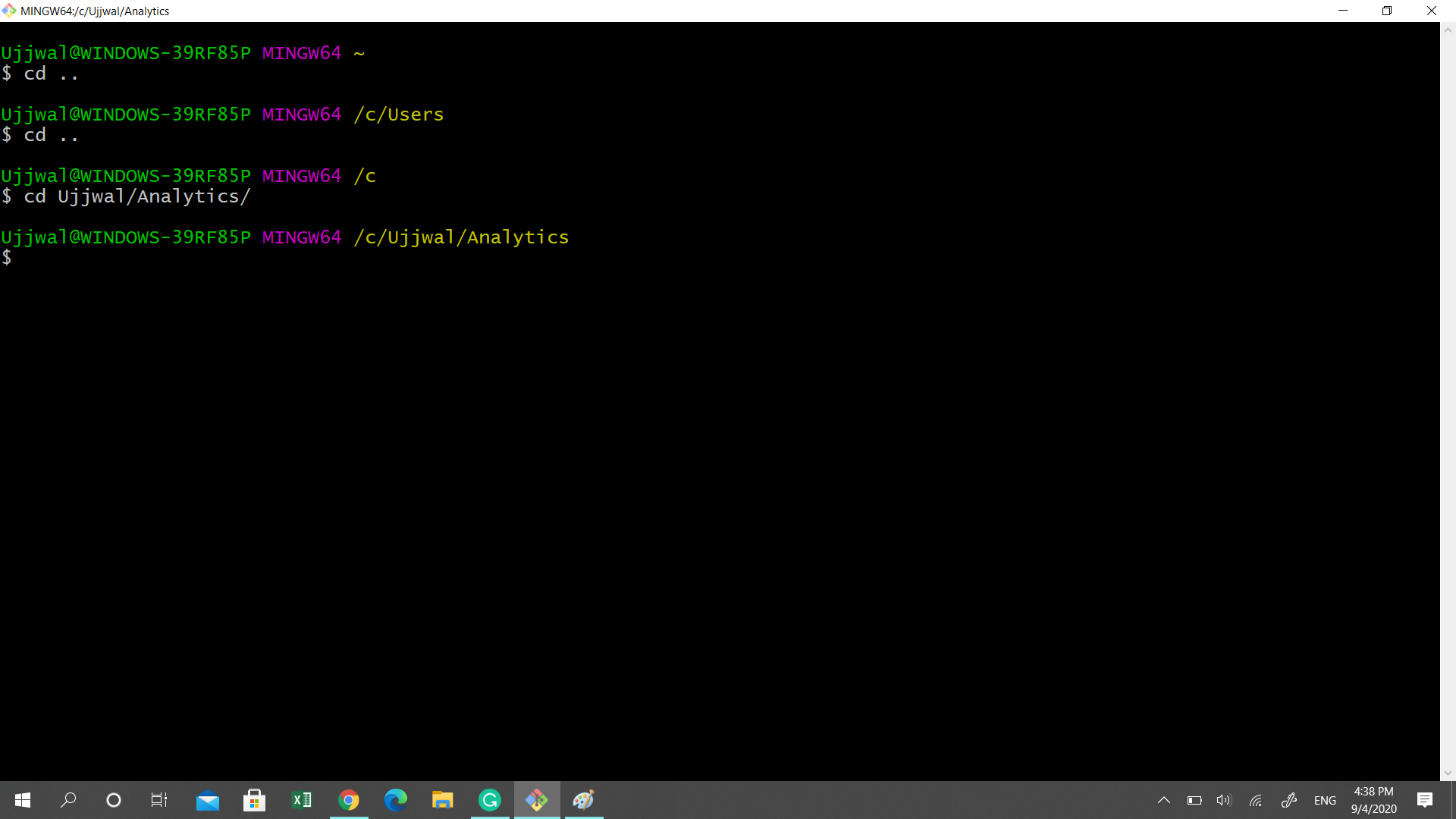Launch Mail app from taskbar
Image resolution: width=1456 pixels, height=819 pixels.
pos(207,800)
